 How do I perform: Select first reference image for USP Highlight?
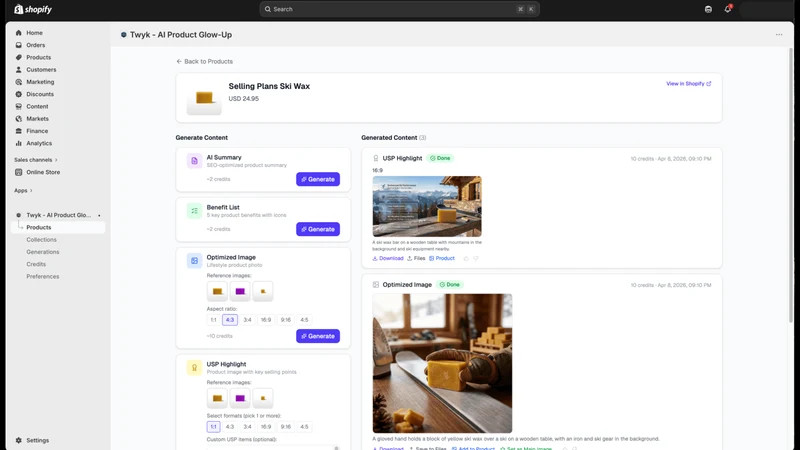coord(217,398)
